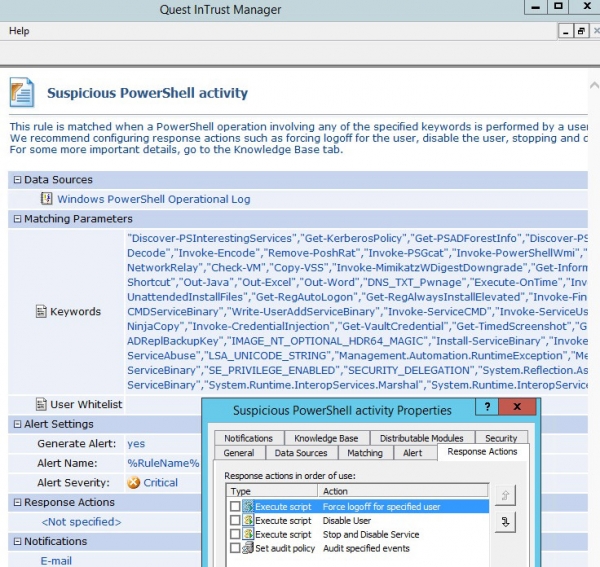Open the dialog's question mark help button
Viewport: 600px width, 567px height.
click(x=487, y=409)
